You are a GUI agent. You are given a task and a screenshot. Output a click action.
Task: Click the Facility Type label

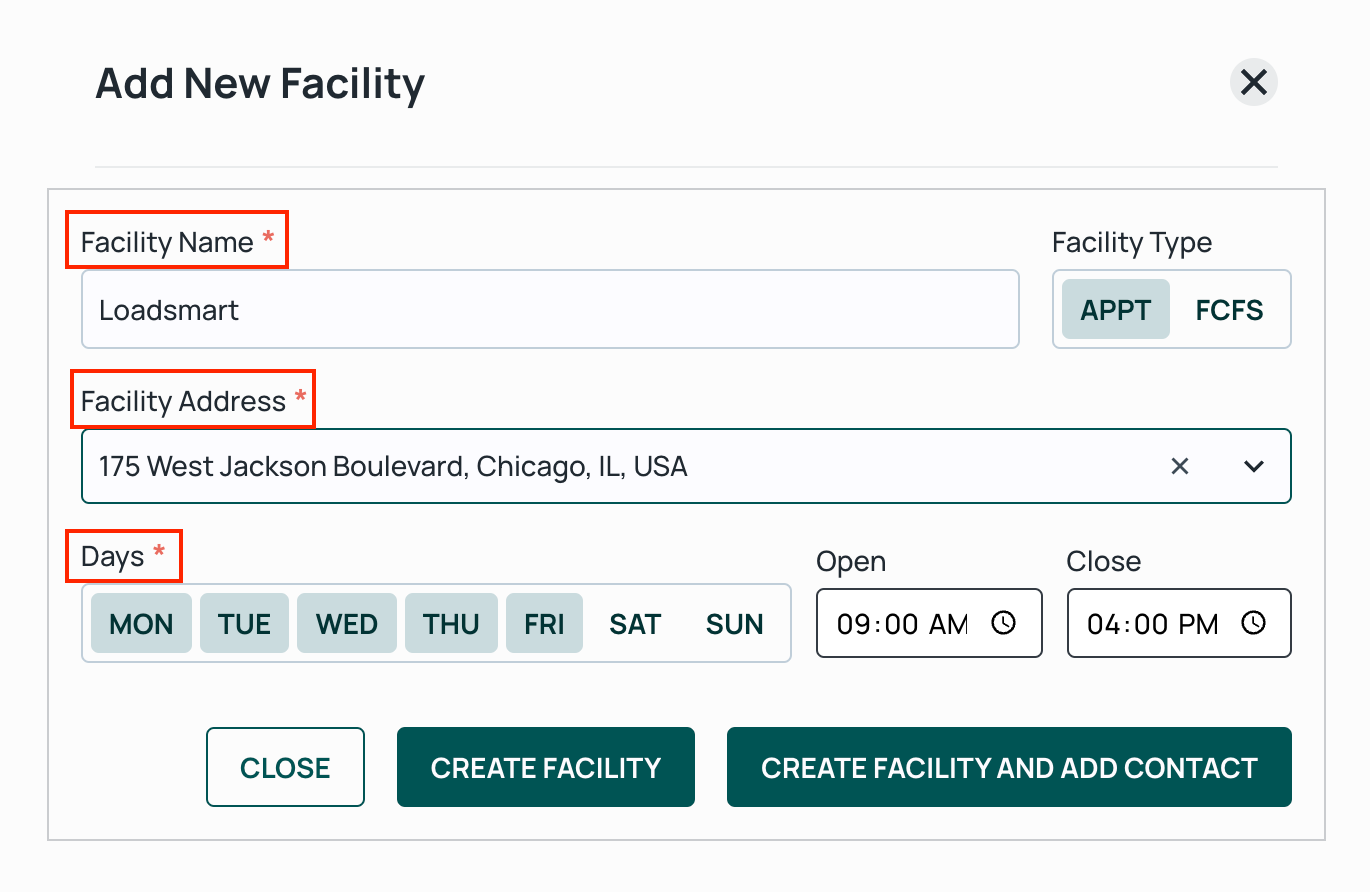coord(1132,243)
